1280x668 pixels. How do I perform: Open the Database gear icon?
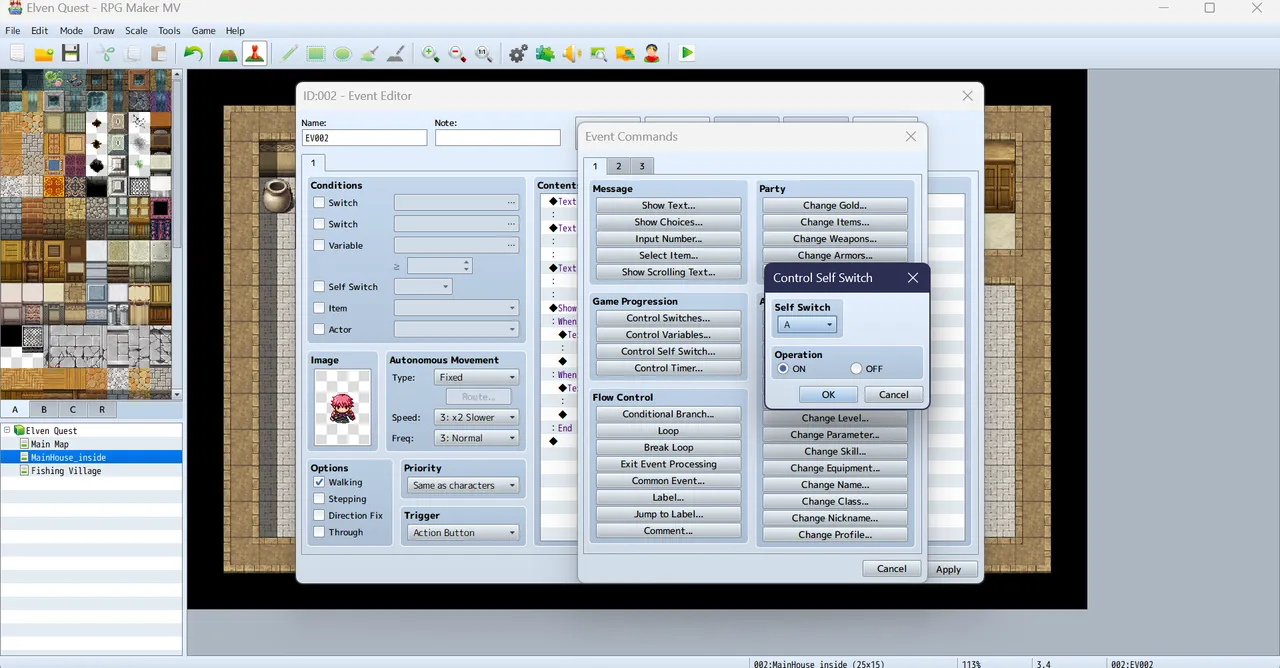coord(518,54)
